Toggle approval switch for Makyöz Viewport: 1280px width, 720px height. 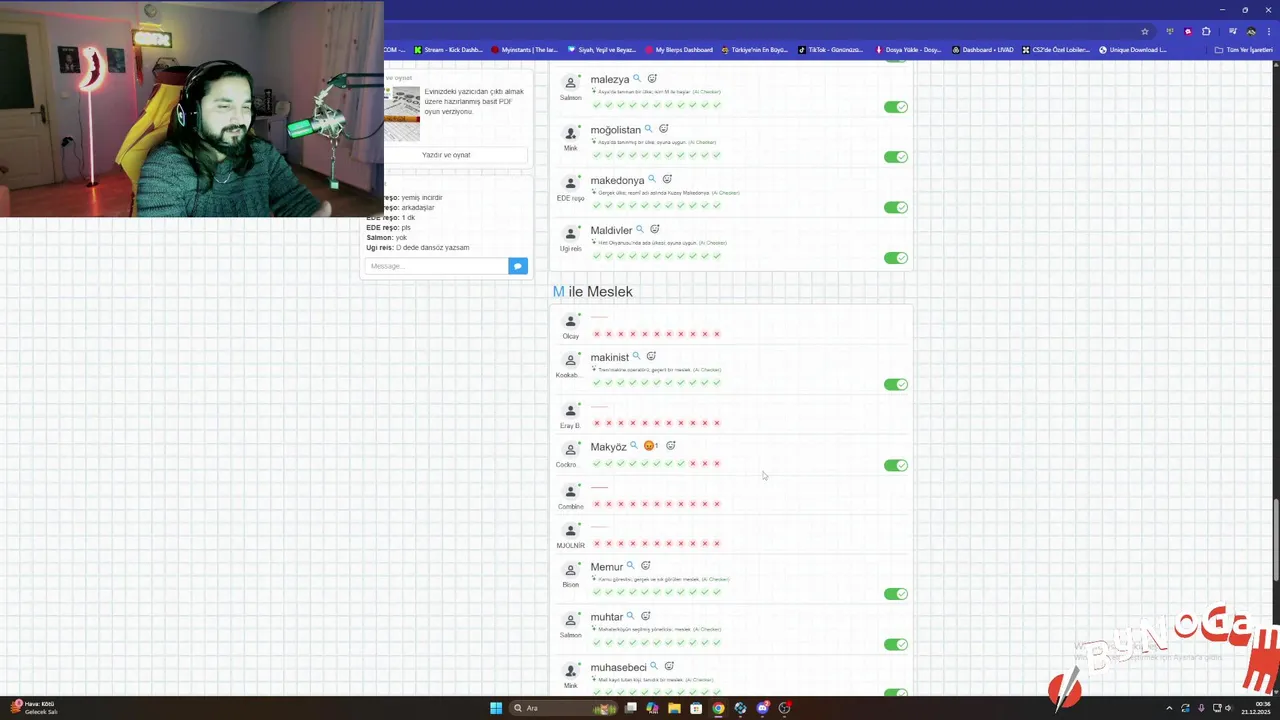(896, 465)
